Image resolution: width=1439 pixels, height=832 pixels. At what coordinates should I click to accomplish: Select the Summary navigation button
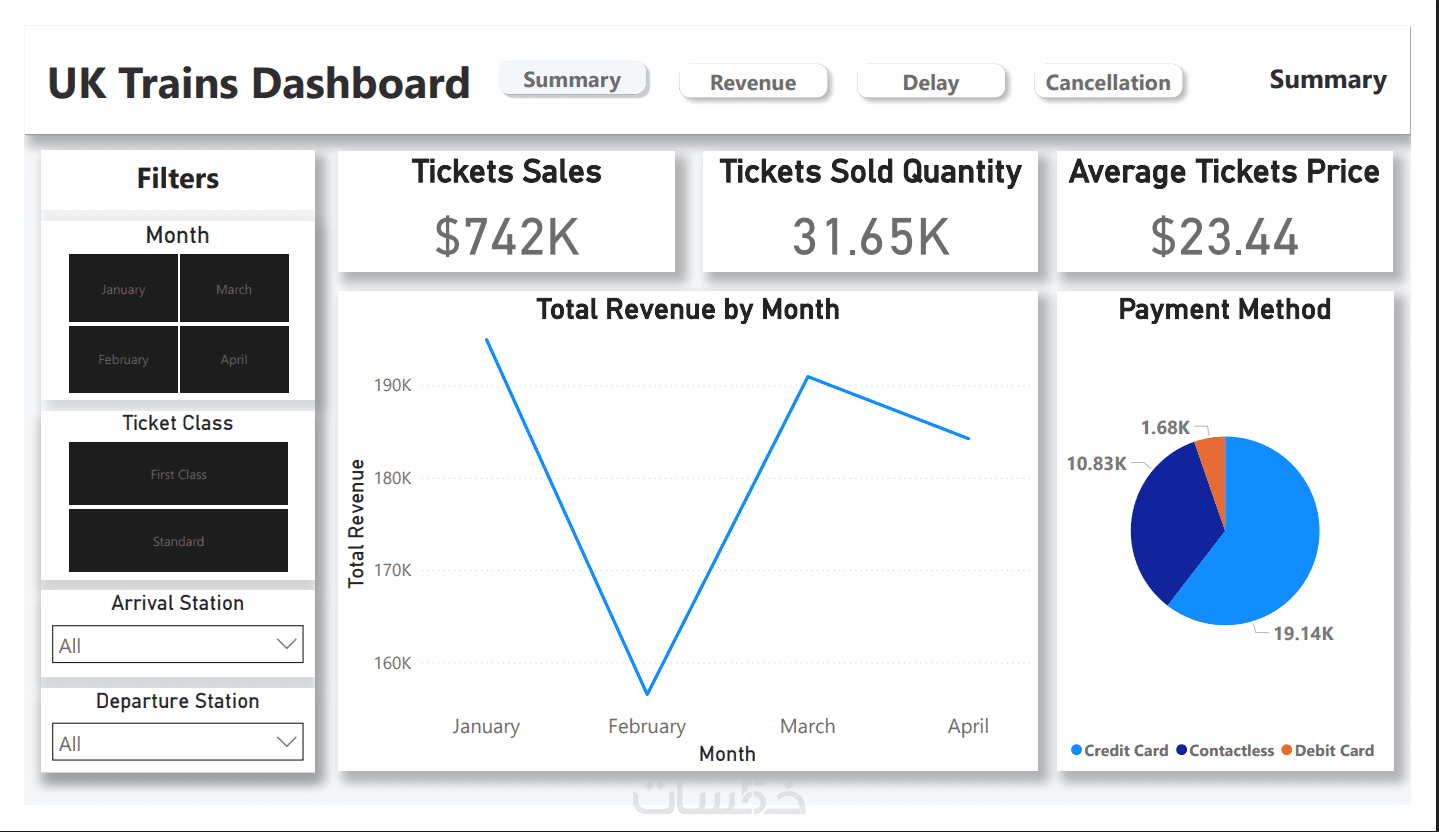pos(573,79)
